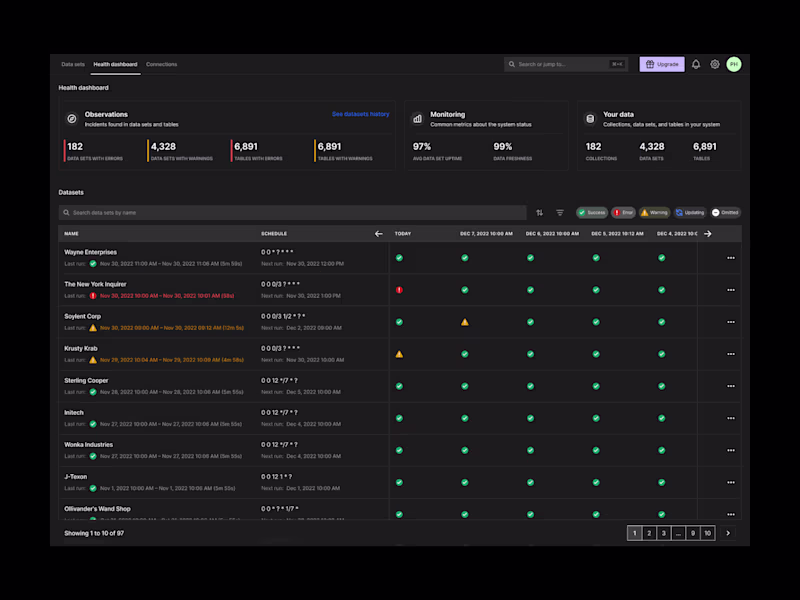Toggle the Warning status filter chip

654,213
